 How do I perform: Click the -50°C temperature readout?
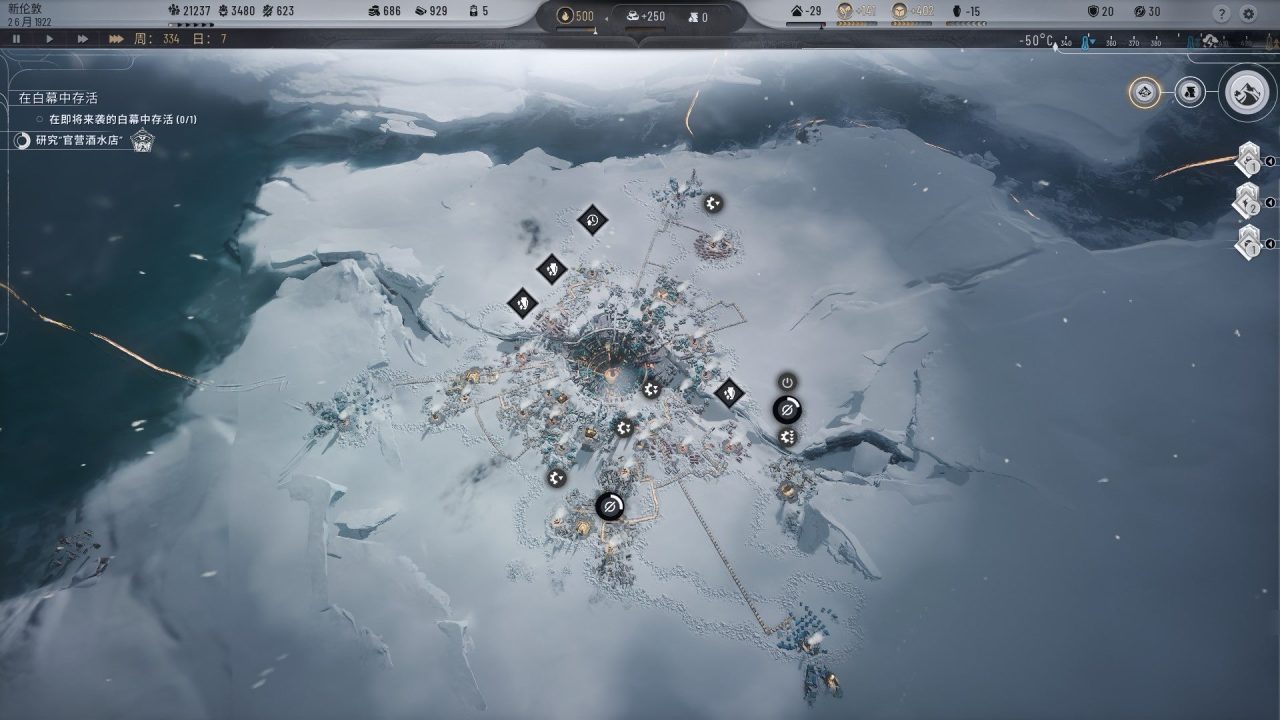[x=1036, y=41]
